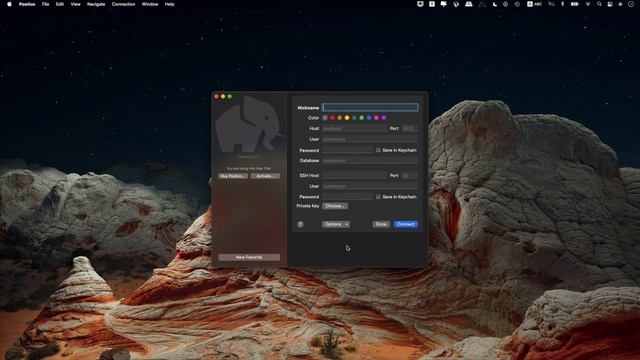The image size is (640, 360).
Task: Click the database Port field next to Host
Action: (409, 129)
